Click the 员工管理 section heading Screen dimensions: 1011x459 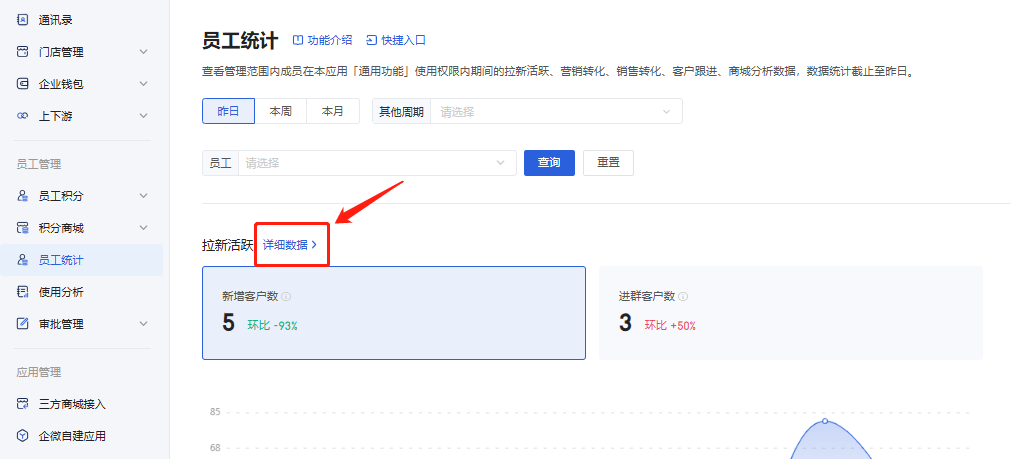point(39,164)
